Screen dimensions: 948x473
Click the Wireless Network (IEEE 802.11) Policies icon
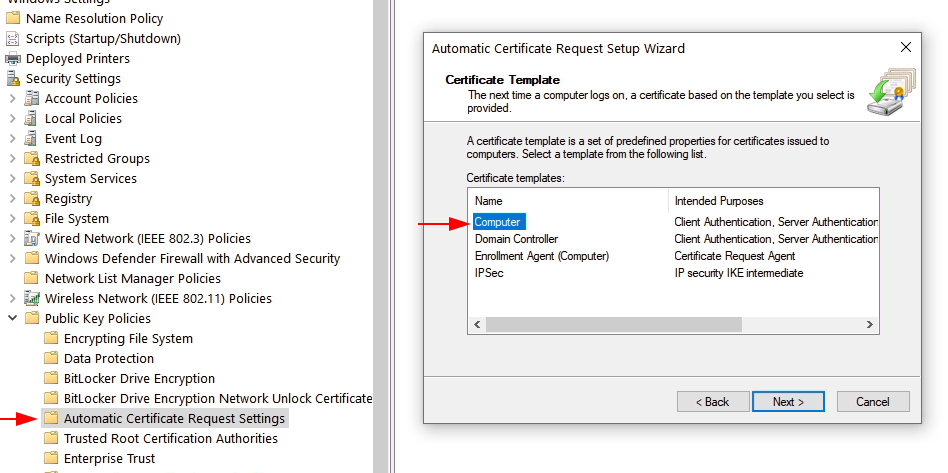coord(31,298)
